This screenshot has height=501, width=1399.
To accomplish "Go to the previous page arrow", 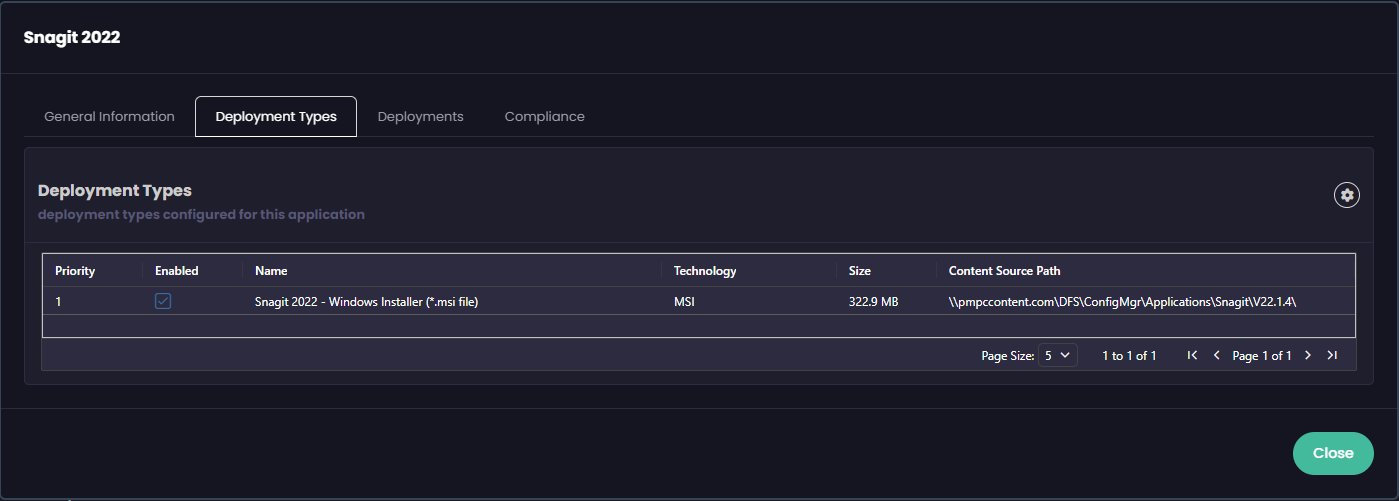I will [x=1216, y=355].
